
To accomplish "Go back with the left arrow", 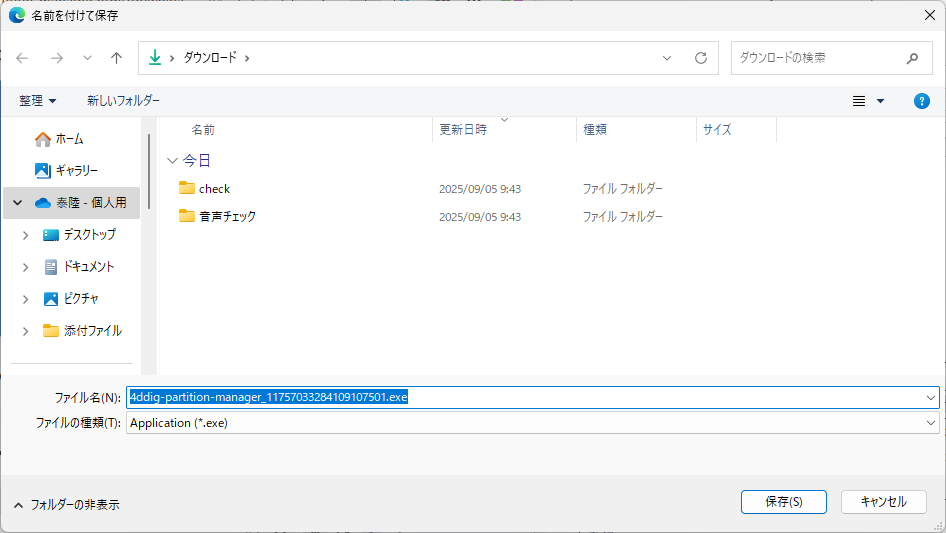I will [x=22, y=58].
